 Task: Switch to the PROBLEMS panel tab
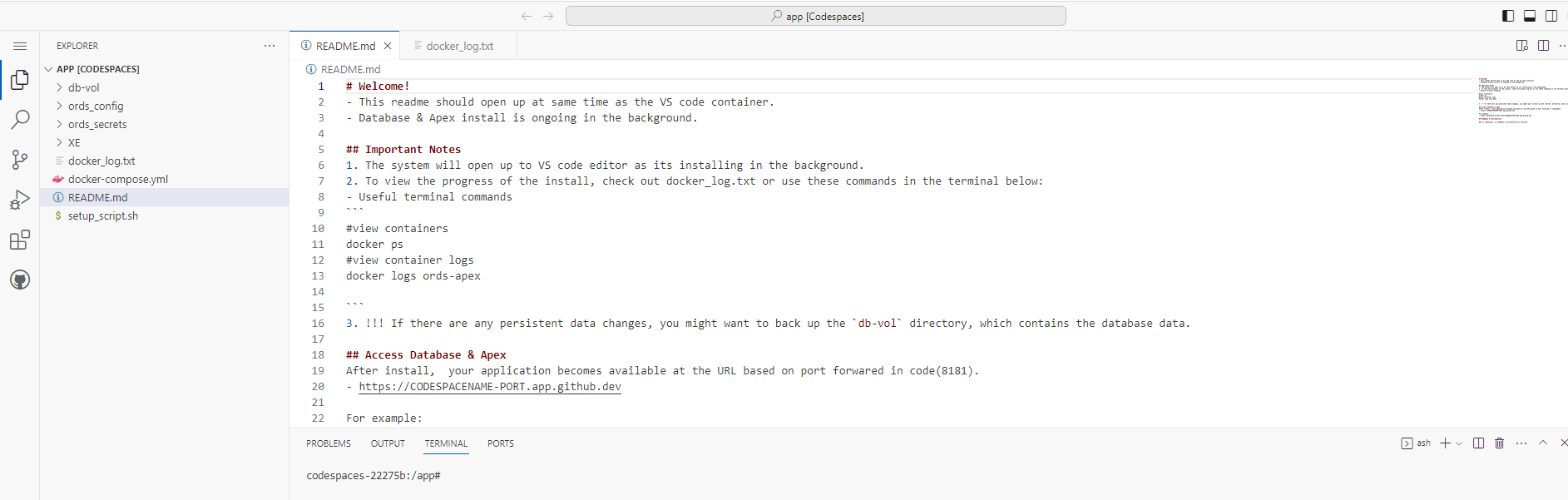pyautogui.click(x=329, y=443)
